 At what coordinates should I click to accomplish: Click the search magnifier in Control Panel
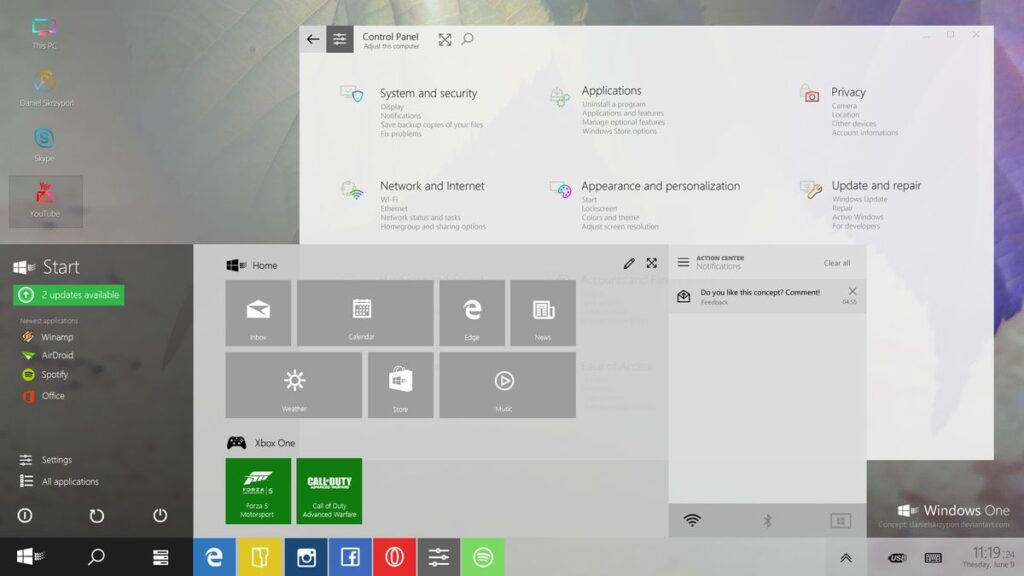click(467, 40)
